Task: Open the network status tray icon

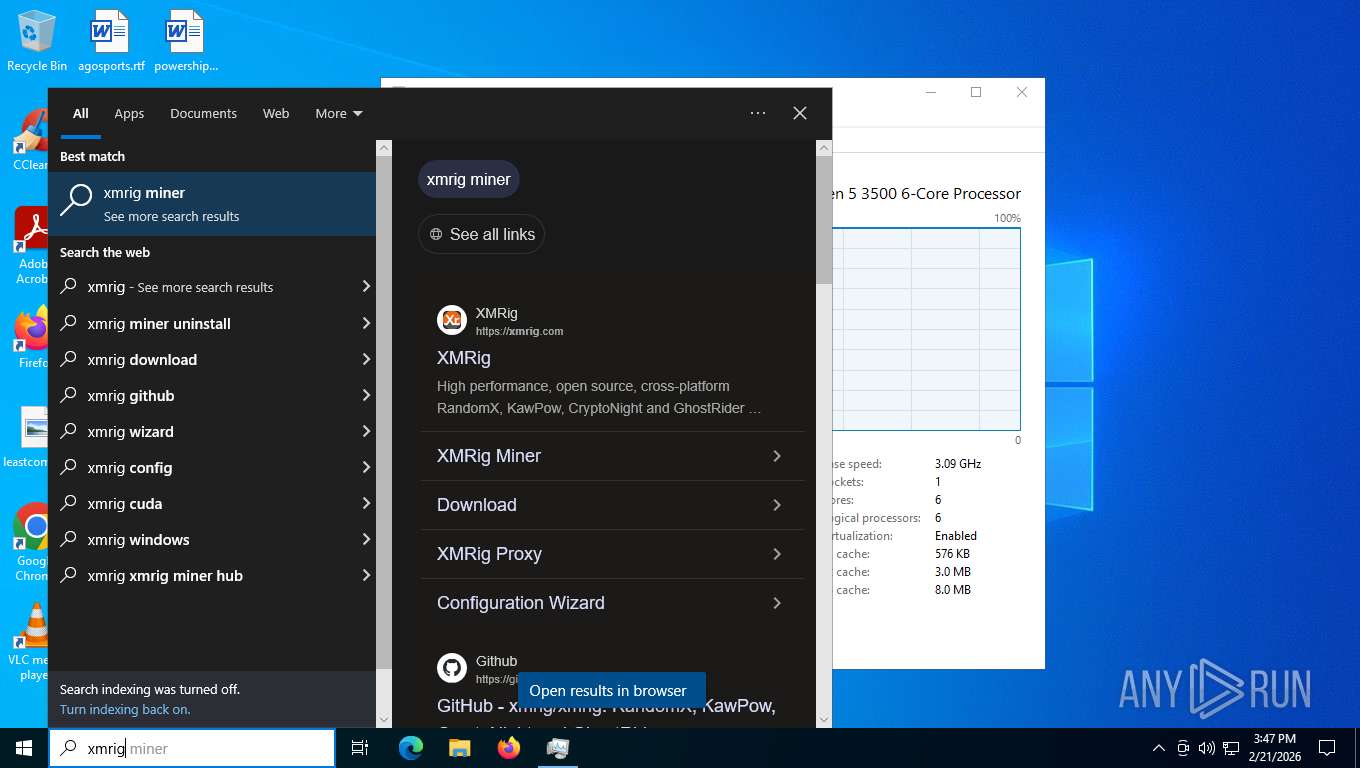Action: tap(1231, 748)
